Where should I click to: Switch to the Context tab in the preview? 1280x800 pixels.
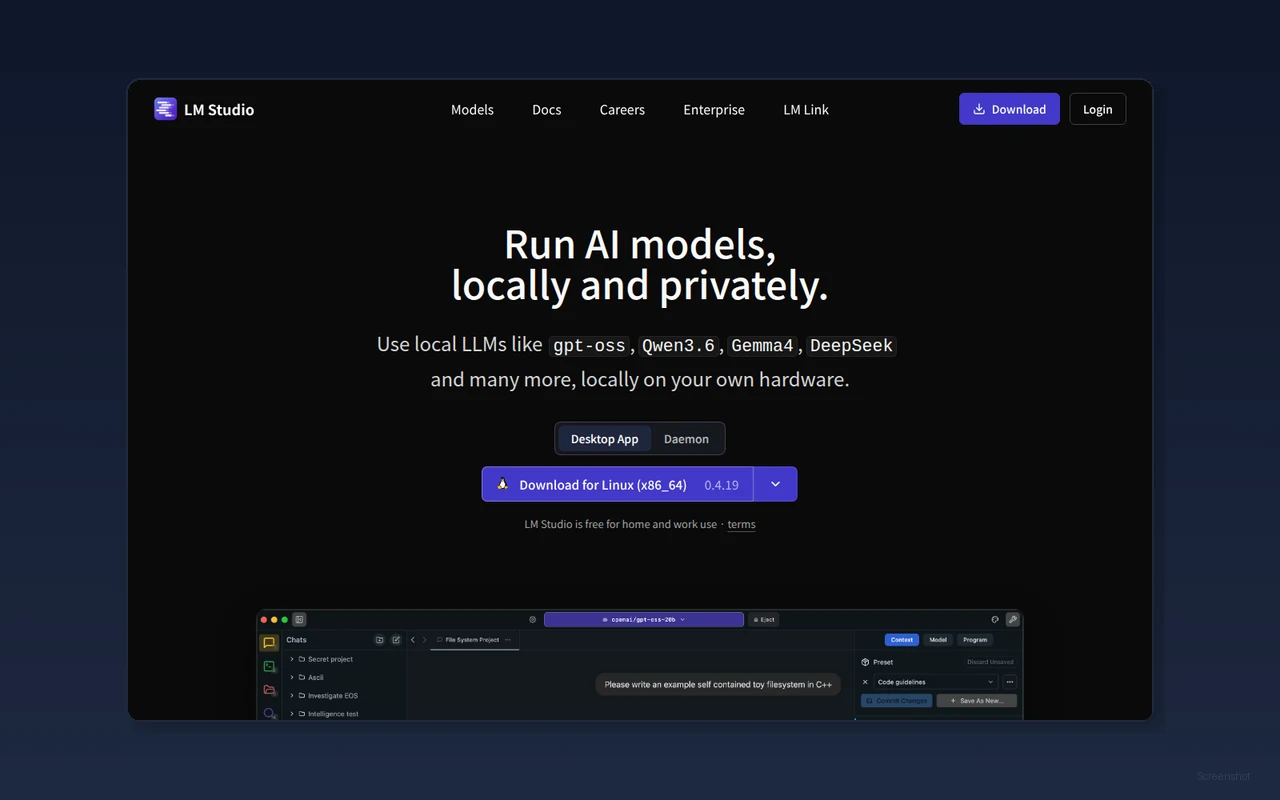tap(902, 640)
